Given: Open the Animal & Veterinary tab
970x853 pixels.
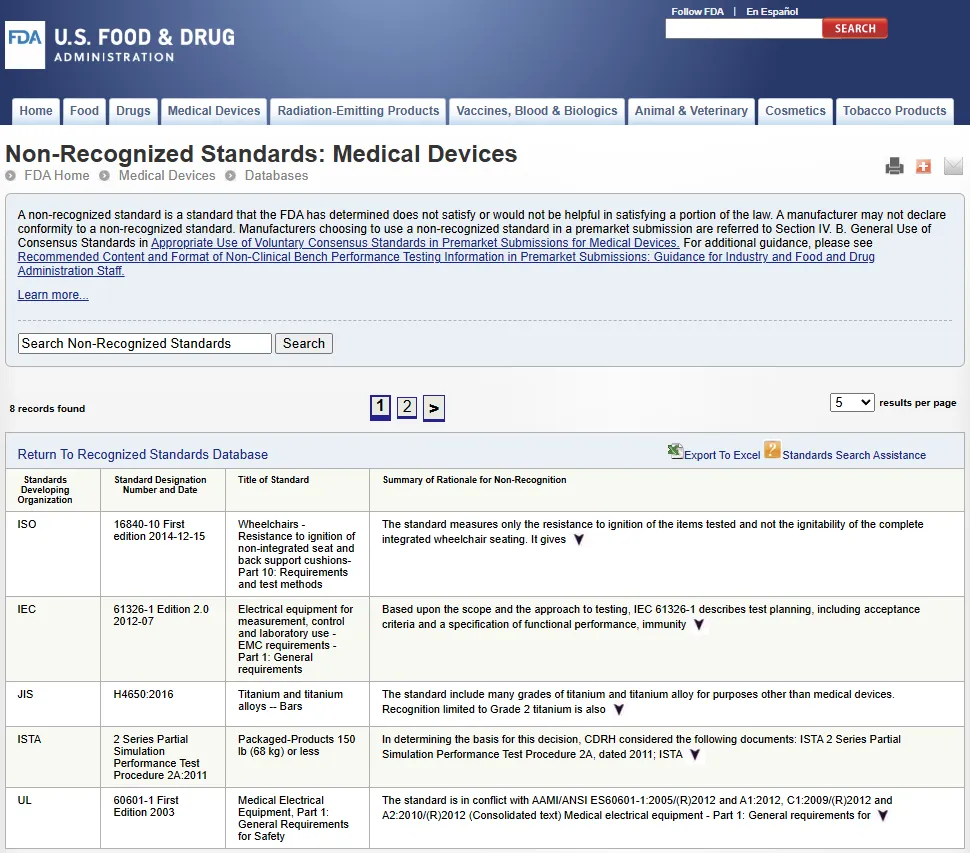Looking at the screenshot, I should coord(691,111).
